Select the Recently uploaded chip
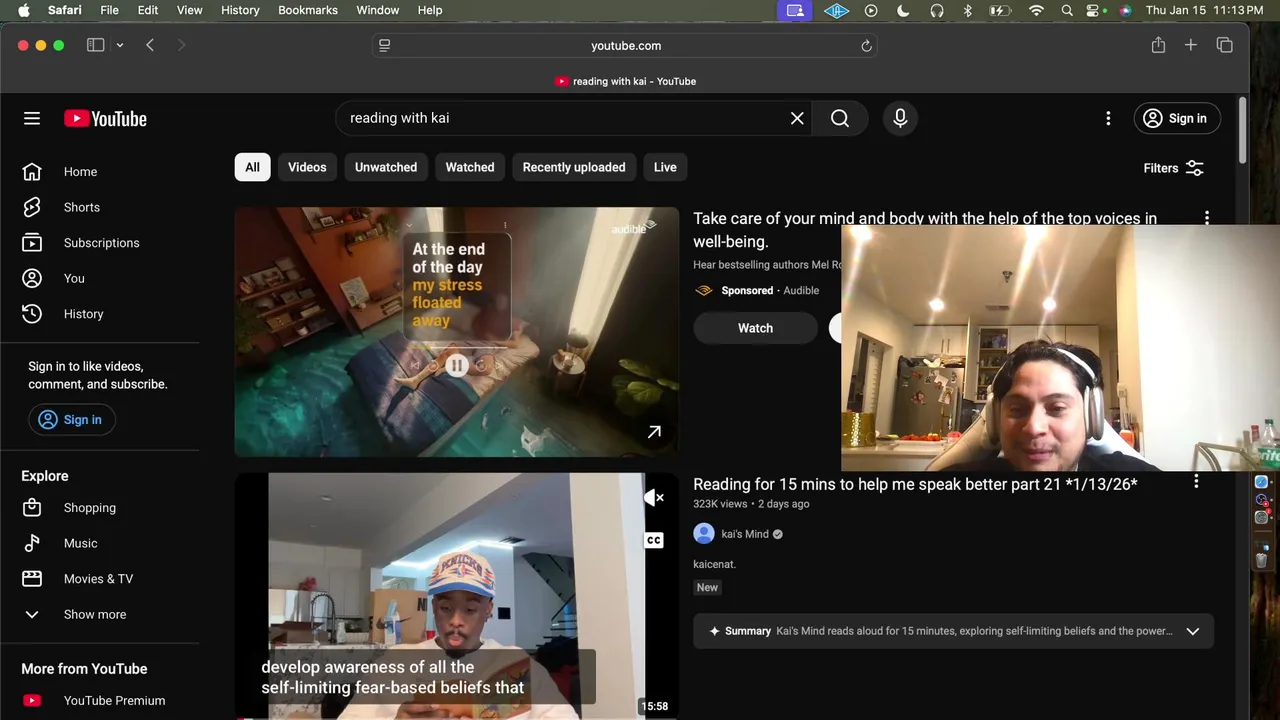 click(574, 167)
